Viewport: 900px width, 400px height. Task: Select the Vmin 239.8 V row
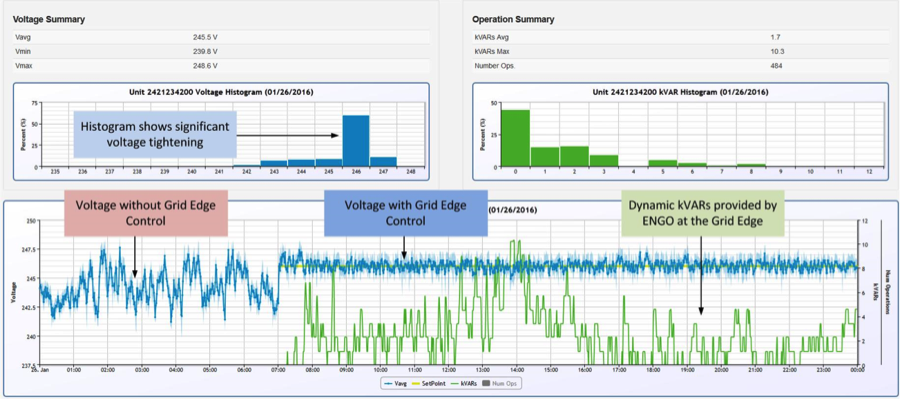pos(220,51)
